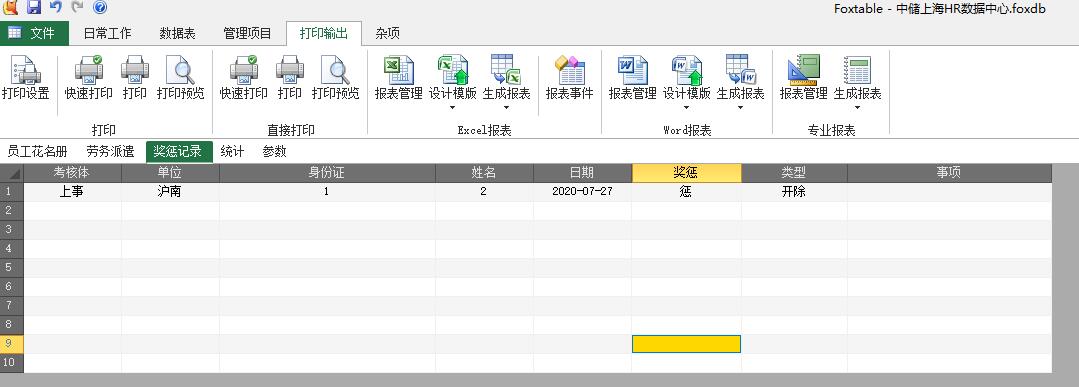Viewport: 1079px width, 387px height.
Task: Switch to the 数据表 ribbon tab
Action: tap(178, 33)
